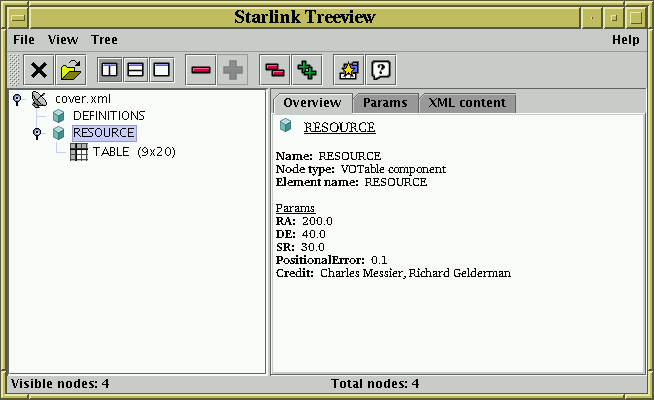Toggle detail-below split layout
This screenshot has width=654, height=400.
tap(136, 70)
